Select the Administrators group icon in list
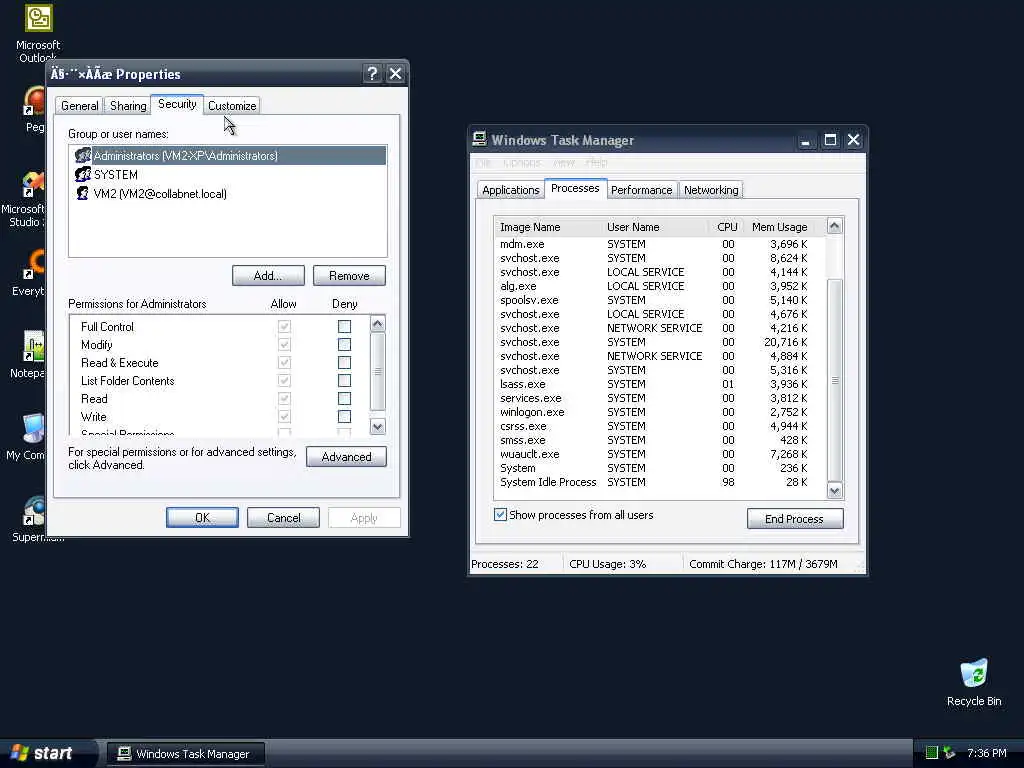 point(82,155)
